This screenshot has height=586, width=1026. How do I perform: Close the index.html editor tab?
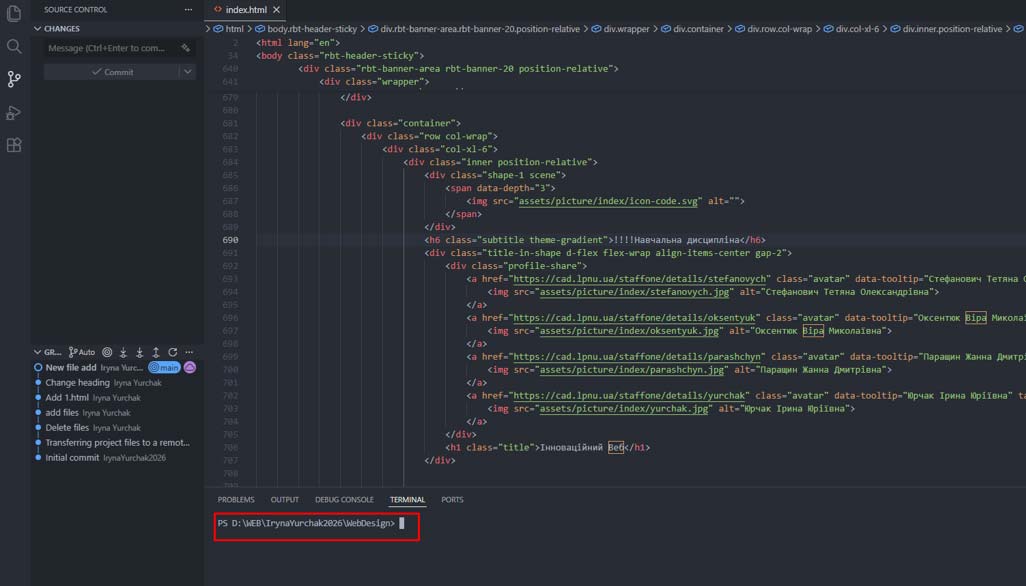(x=276, y=10)
